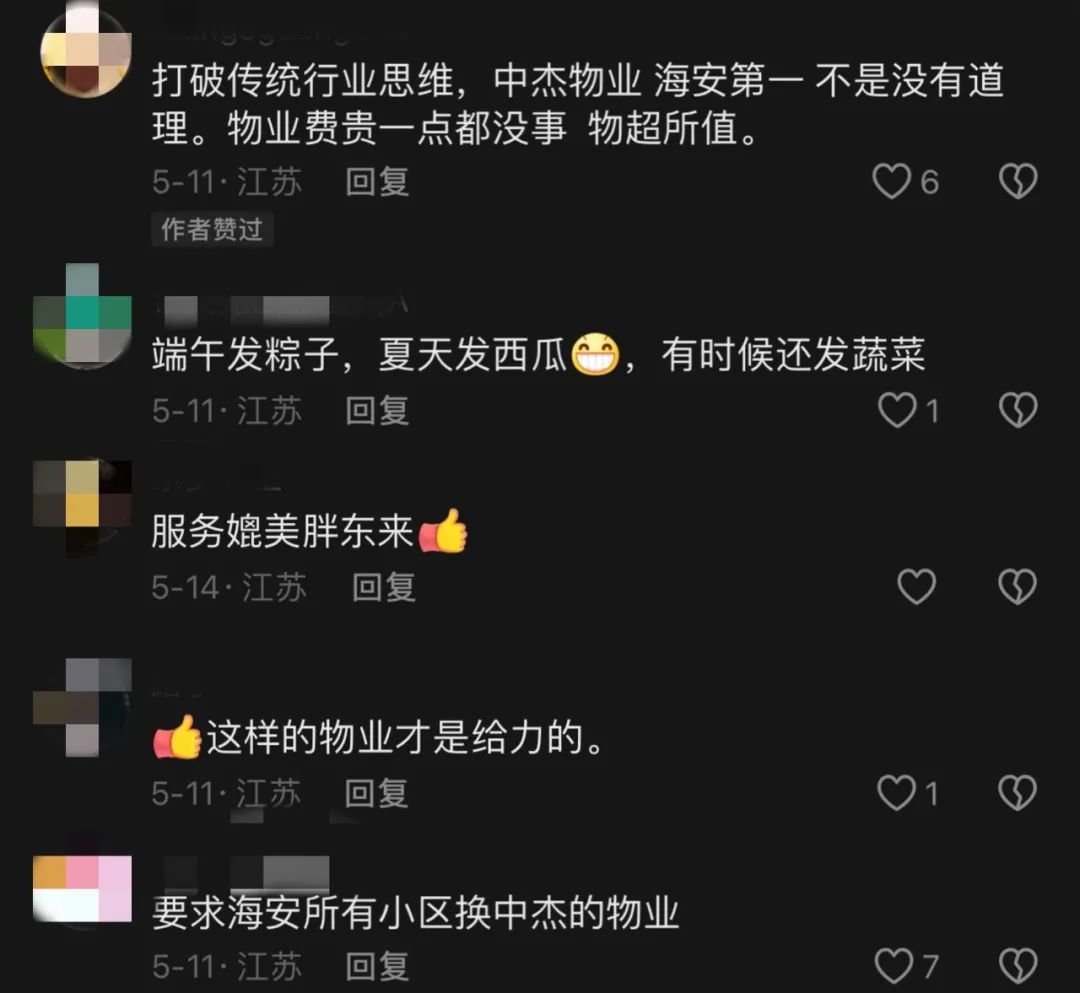This screenshot has width=1080, height=993.
Task: Open avatar of the 服务媲美胖东来 commenter
Action: click(x=83, y=508)
